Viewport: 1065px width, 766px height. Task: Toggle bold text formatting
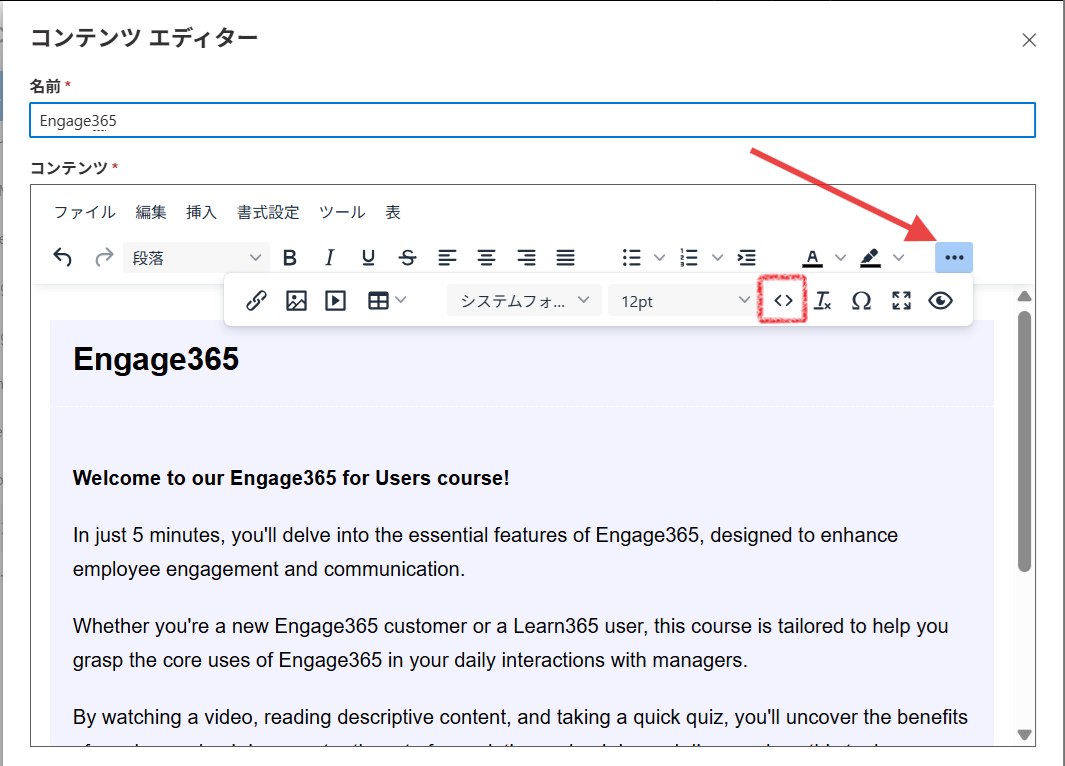click(x=289, y=257)
